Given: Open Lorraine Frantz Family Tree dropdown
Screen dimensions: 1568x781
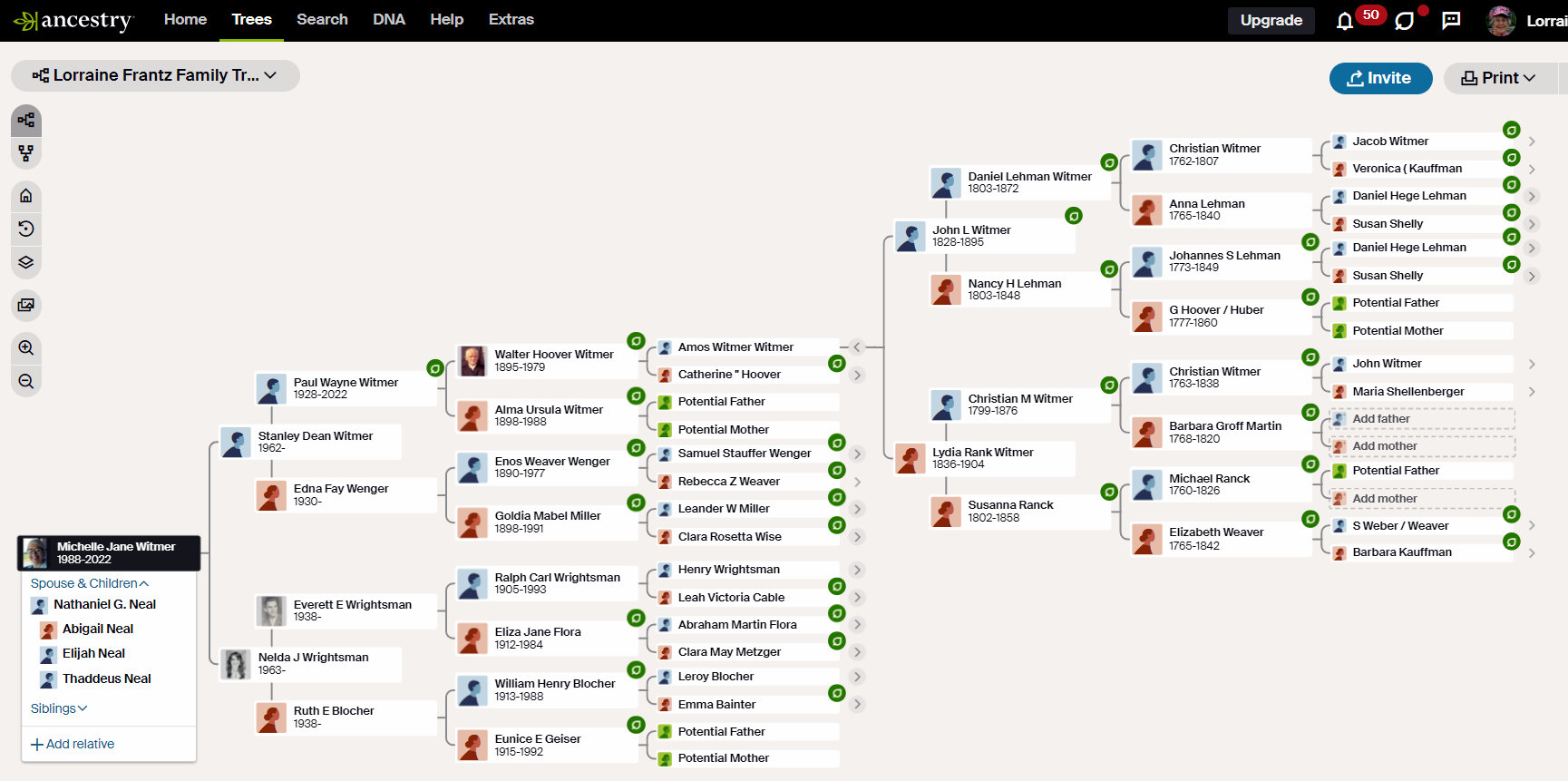Looking at the screenshot, I should [155, 75].
